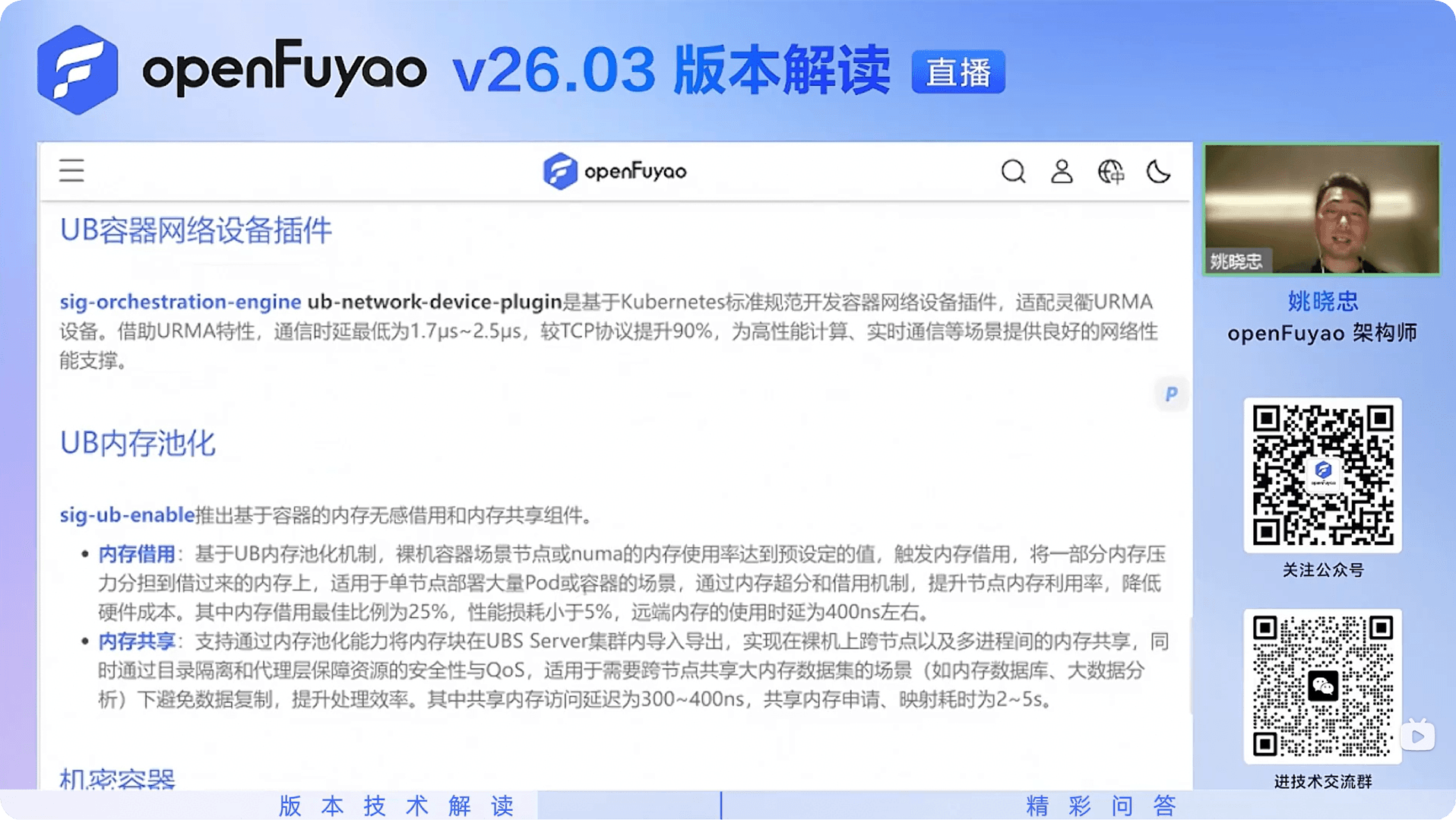Click the ub-network-device-plugin text
Image resolution: width=1456 pixels, height=820 pixels.
tap(434, 302)
